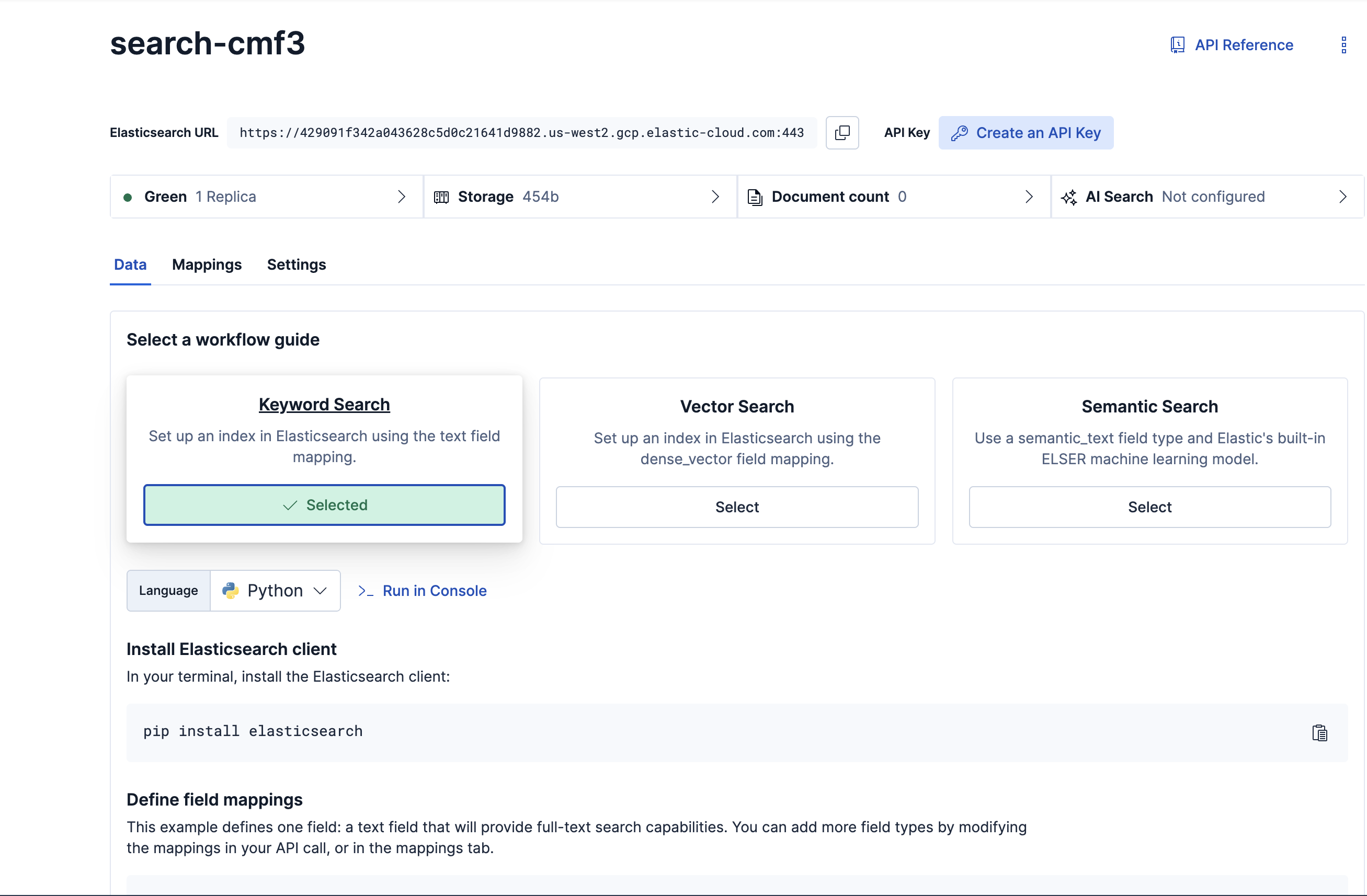This screenshot has width=1367, height=896.
Task: Open the Settings tab
Action: point(297,265)
